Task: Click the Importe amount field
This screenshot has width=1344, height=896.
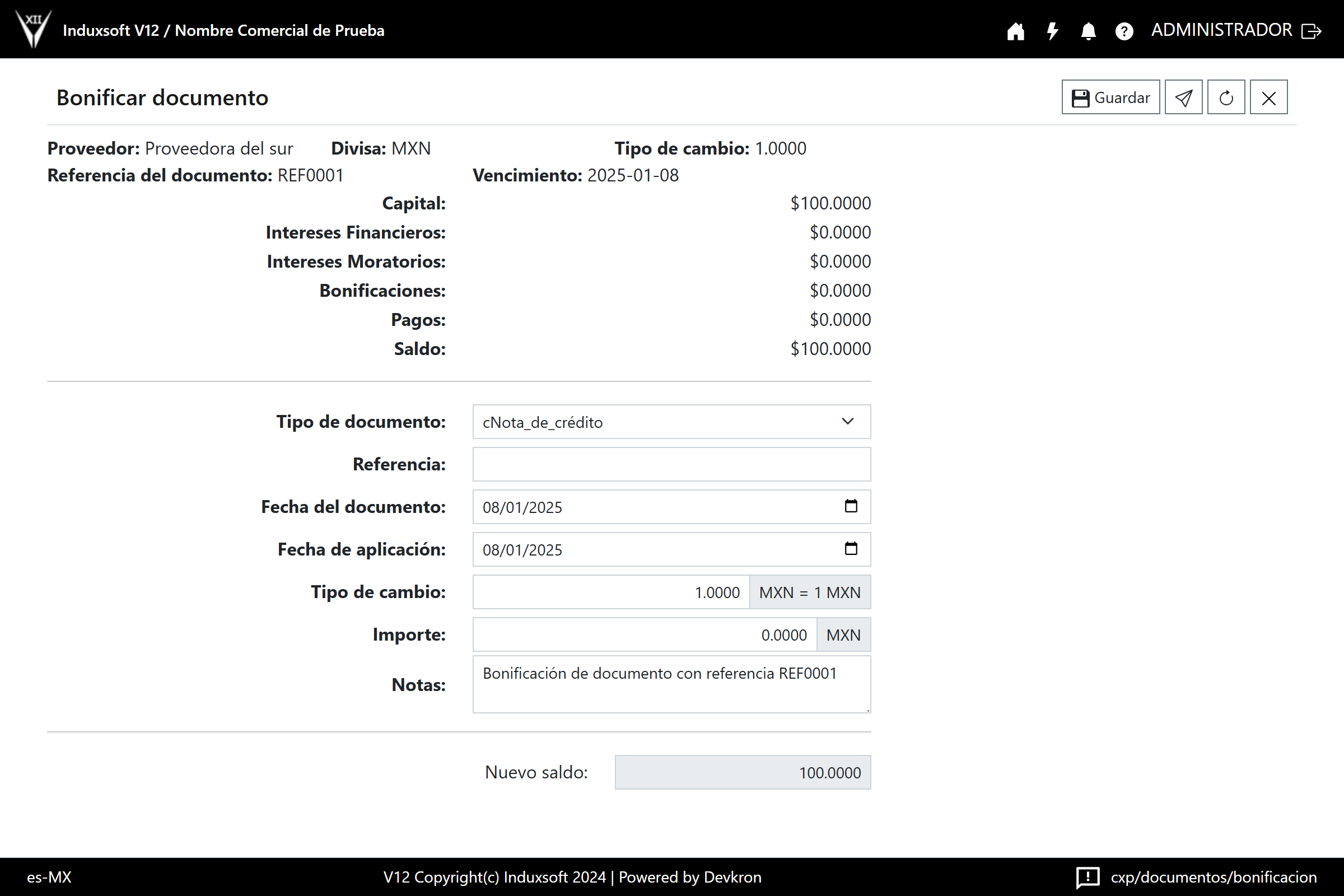Action: click(645, 635)
